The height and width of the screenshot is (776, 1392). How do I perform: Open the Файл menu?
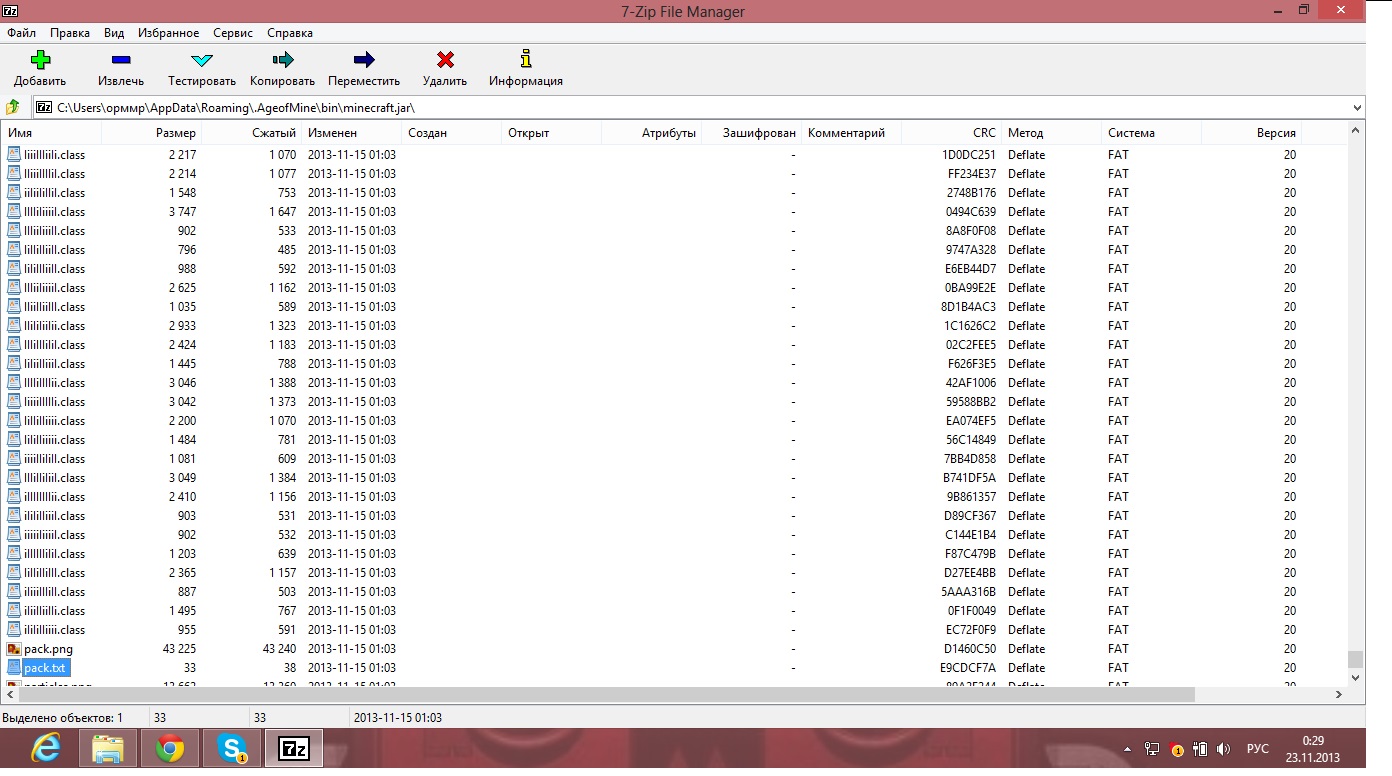[21, 33]
